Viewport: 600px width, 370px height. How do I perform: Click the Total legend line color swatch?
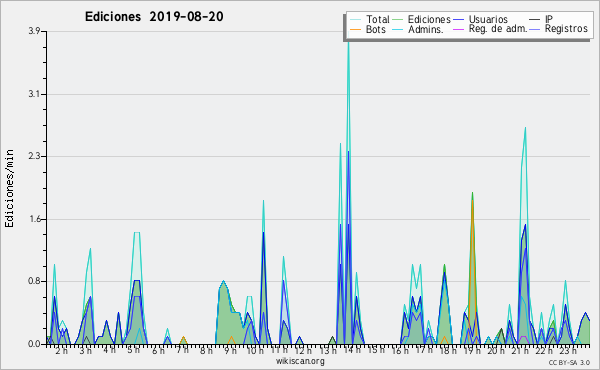pos(355,20)
